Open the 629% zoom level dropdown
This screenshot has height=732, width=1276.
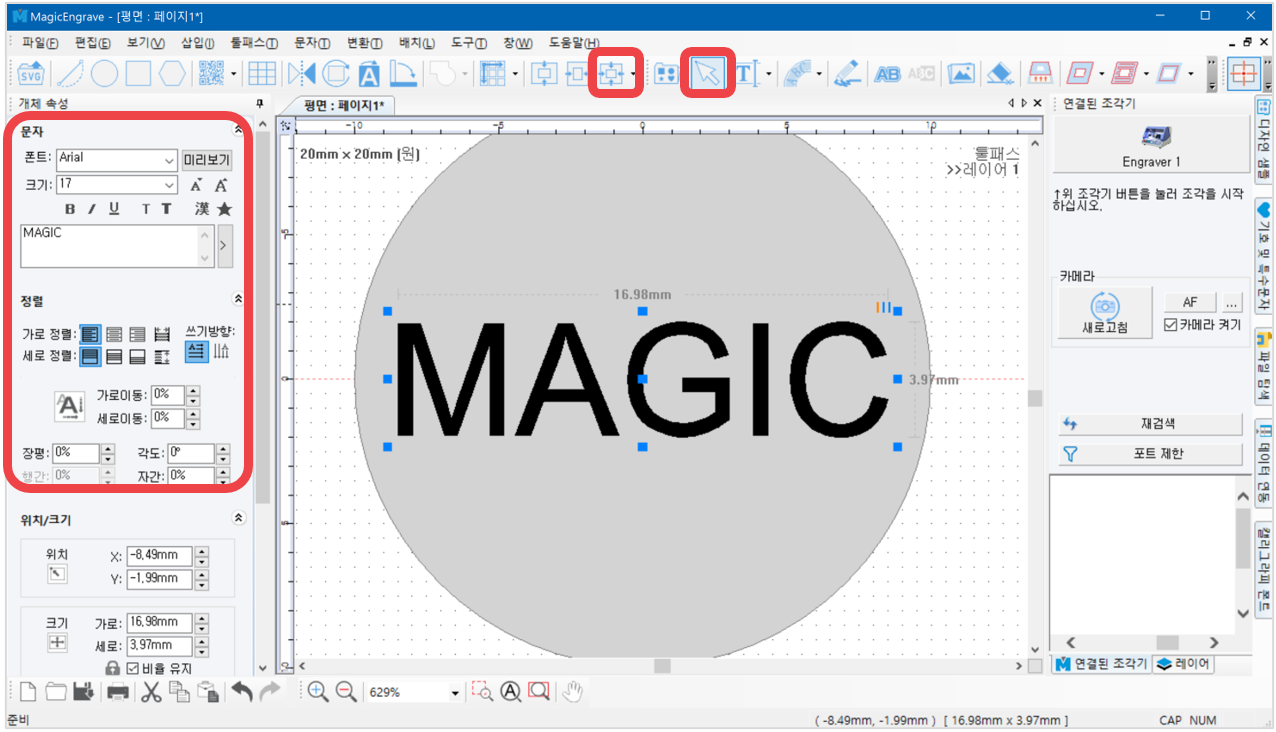[455, 692]
